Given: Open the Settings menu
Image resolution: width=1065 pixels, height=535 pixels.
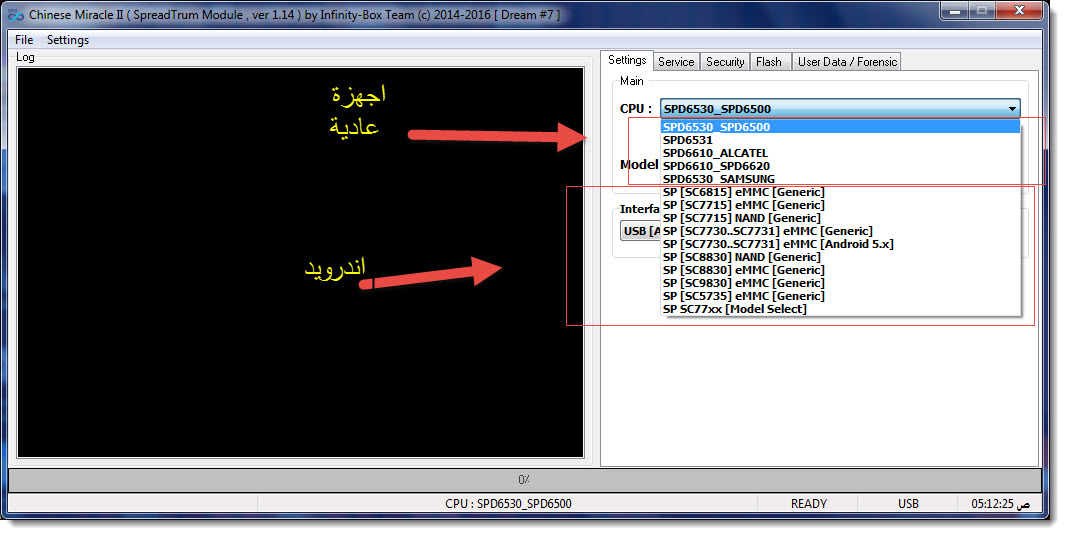Looking at the screenshot, I should (68, 40).
